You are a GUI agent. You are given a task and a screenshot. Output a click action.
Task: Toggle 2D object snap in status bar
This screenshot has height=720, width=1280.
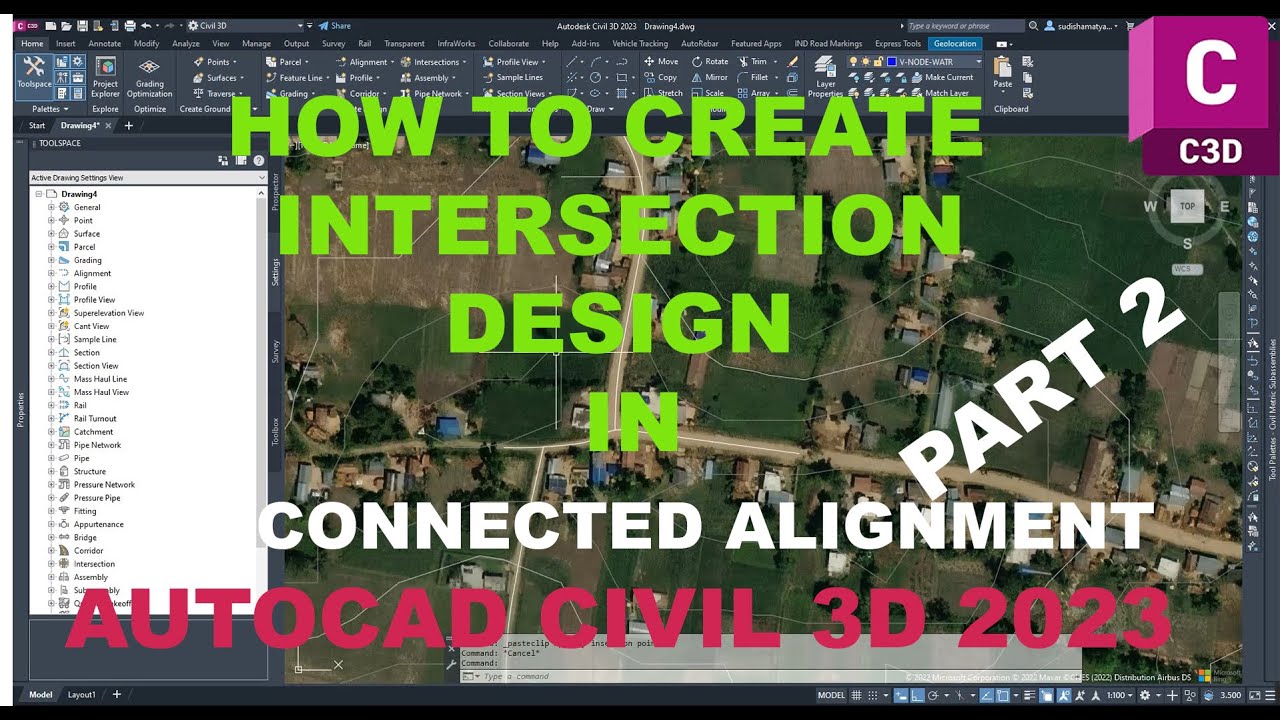coord(1004,695)
